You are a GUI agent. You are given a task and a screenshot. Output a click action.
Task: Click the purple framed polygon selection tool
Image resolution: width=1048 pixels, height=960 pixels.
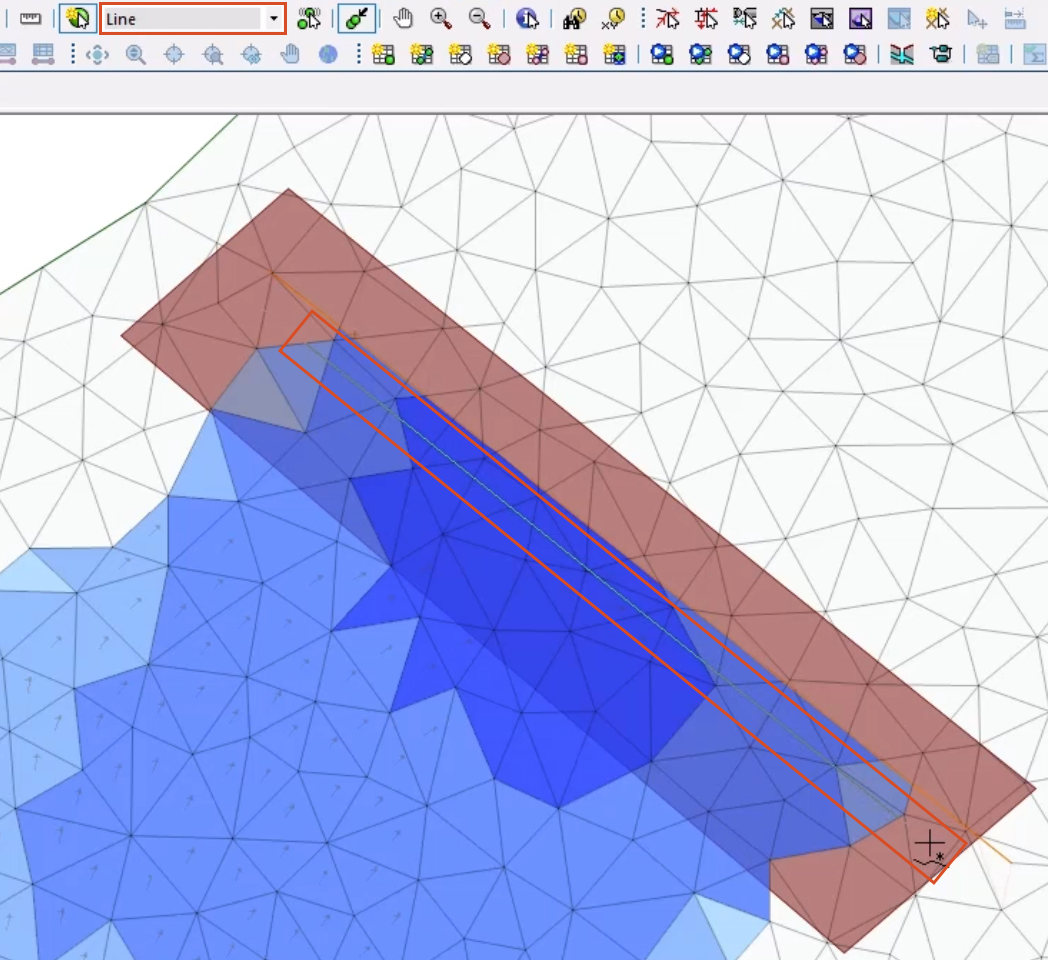[860, 19]
